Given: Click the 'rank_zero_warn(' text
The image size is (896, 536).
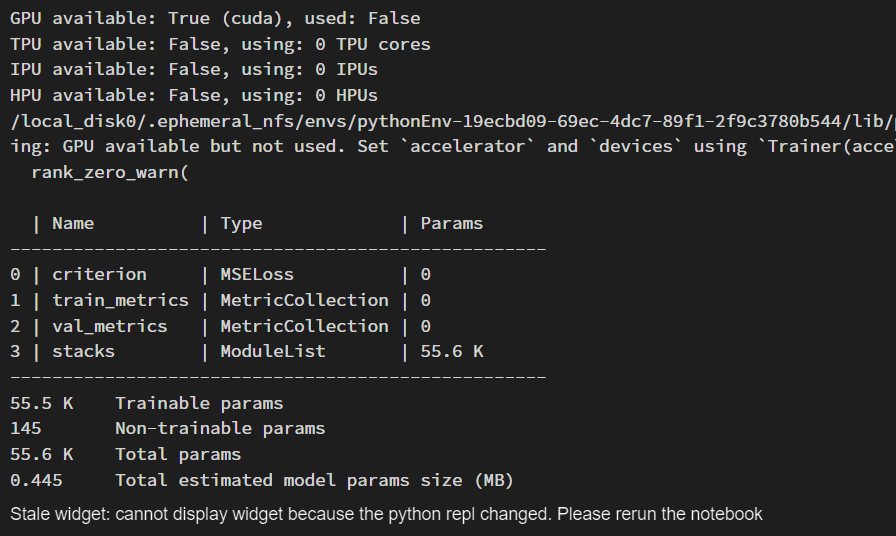Looking at the screenshot, I should pos(110,172).
